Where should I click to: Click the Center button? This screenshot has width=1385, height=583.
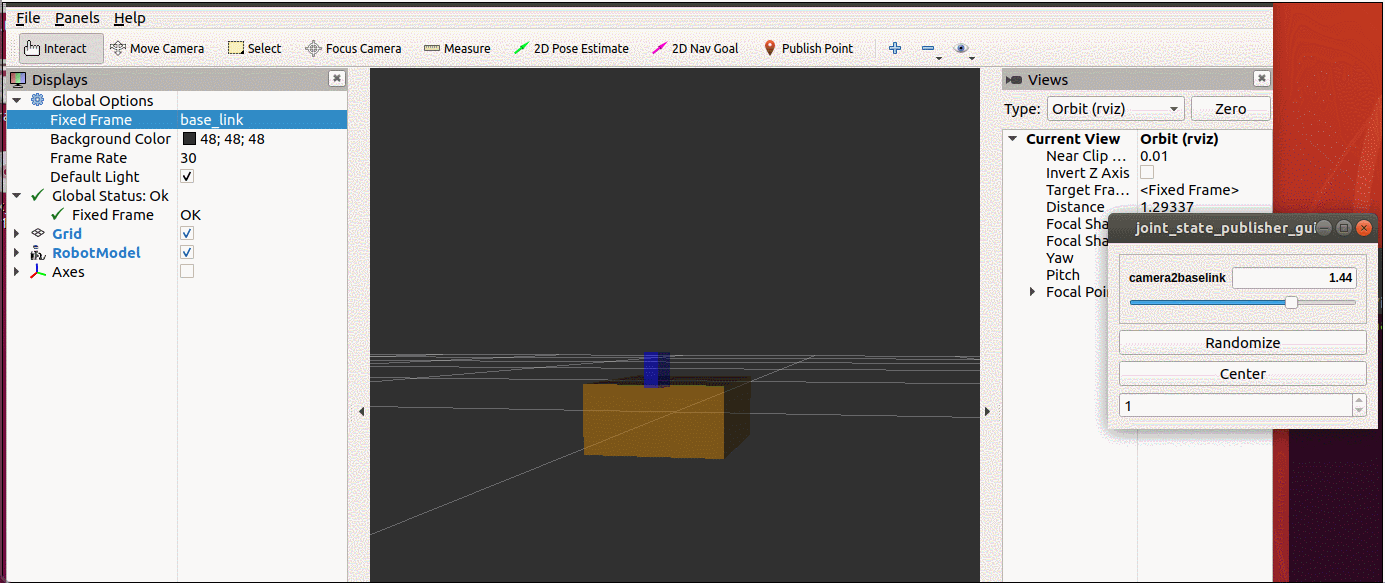[1242, 374]
